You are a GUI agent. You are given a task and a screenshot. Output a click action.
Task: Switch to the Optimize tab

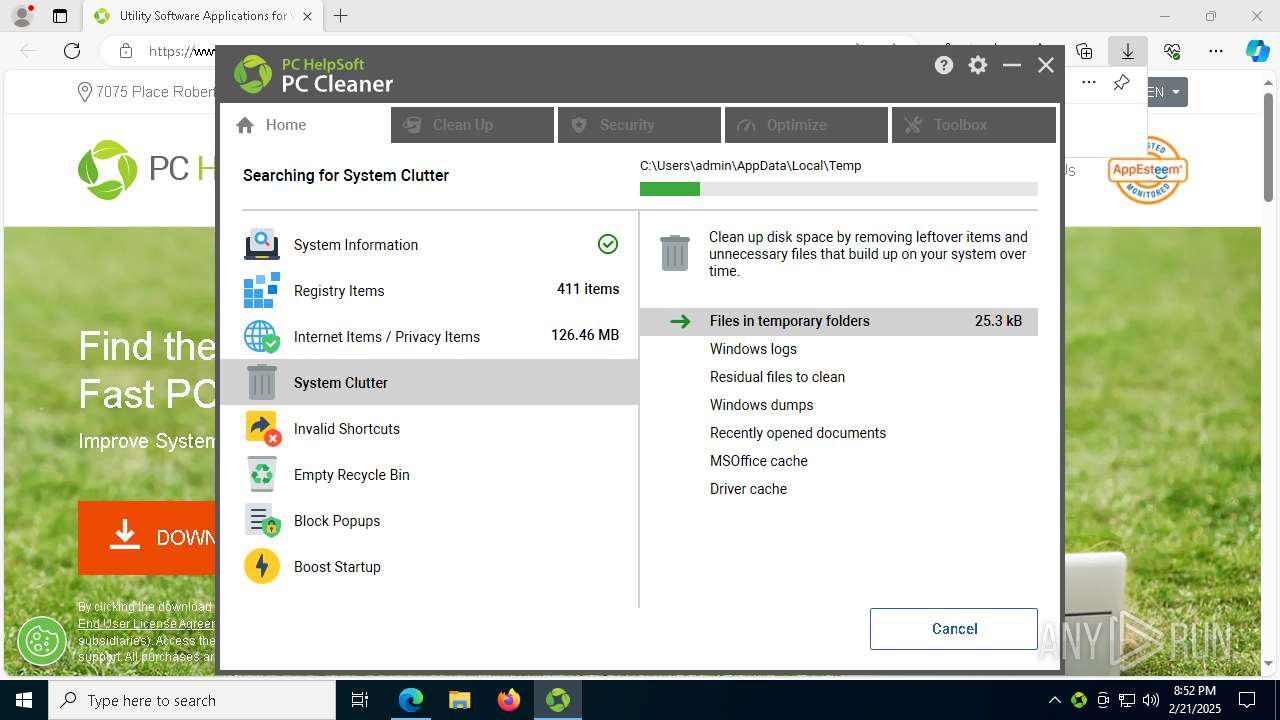click(x=806, y=125)
